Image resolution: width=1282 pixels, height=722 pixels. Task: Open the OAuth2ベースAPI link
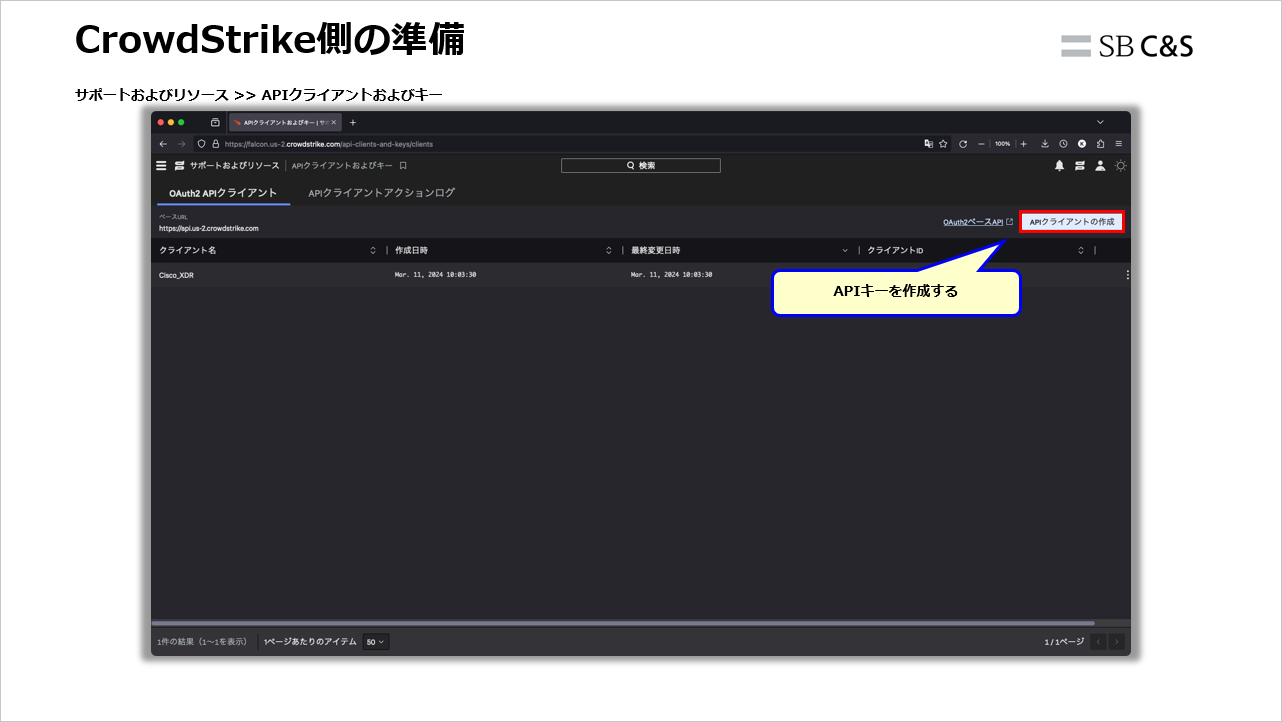click(973, 222)
